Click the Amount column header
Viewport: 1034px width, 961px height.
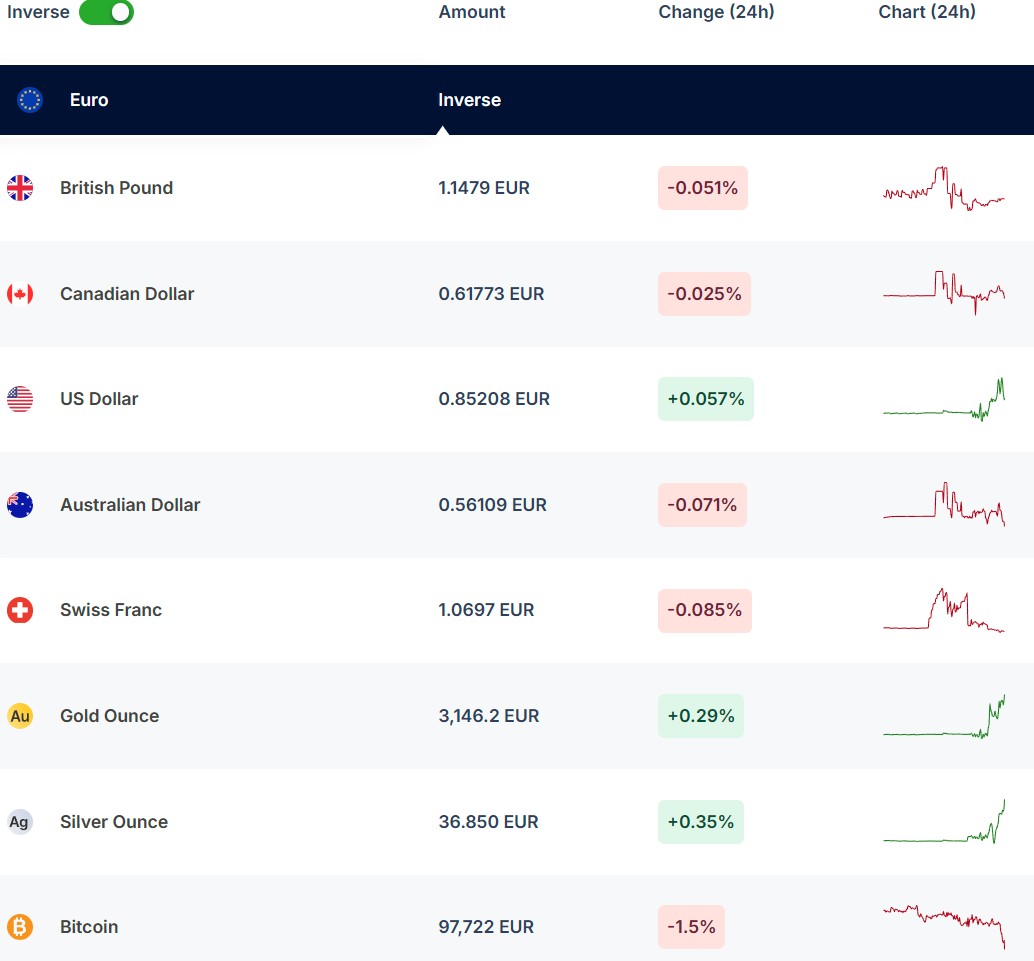[x=472, y=12]
